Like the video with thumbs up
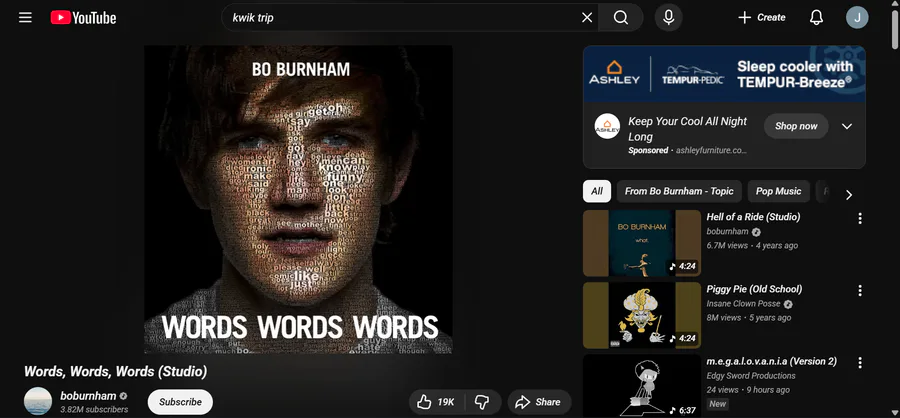 point(436,402)
